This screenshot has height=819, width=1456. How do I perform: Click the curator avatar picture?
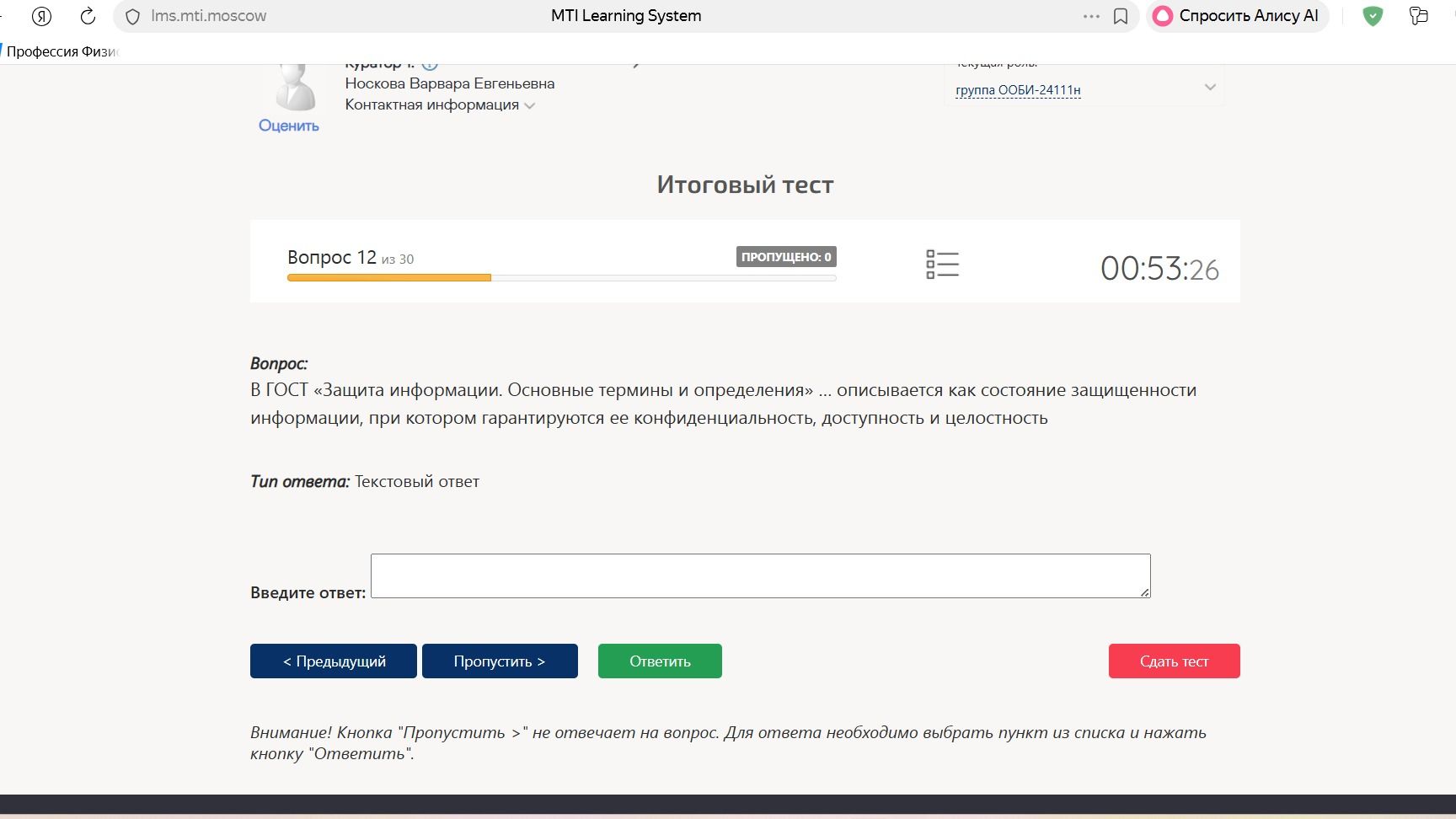pyautogui.click(x=296, y=88)
